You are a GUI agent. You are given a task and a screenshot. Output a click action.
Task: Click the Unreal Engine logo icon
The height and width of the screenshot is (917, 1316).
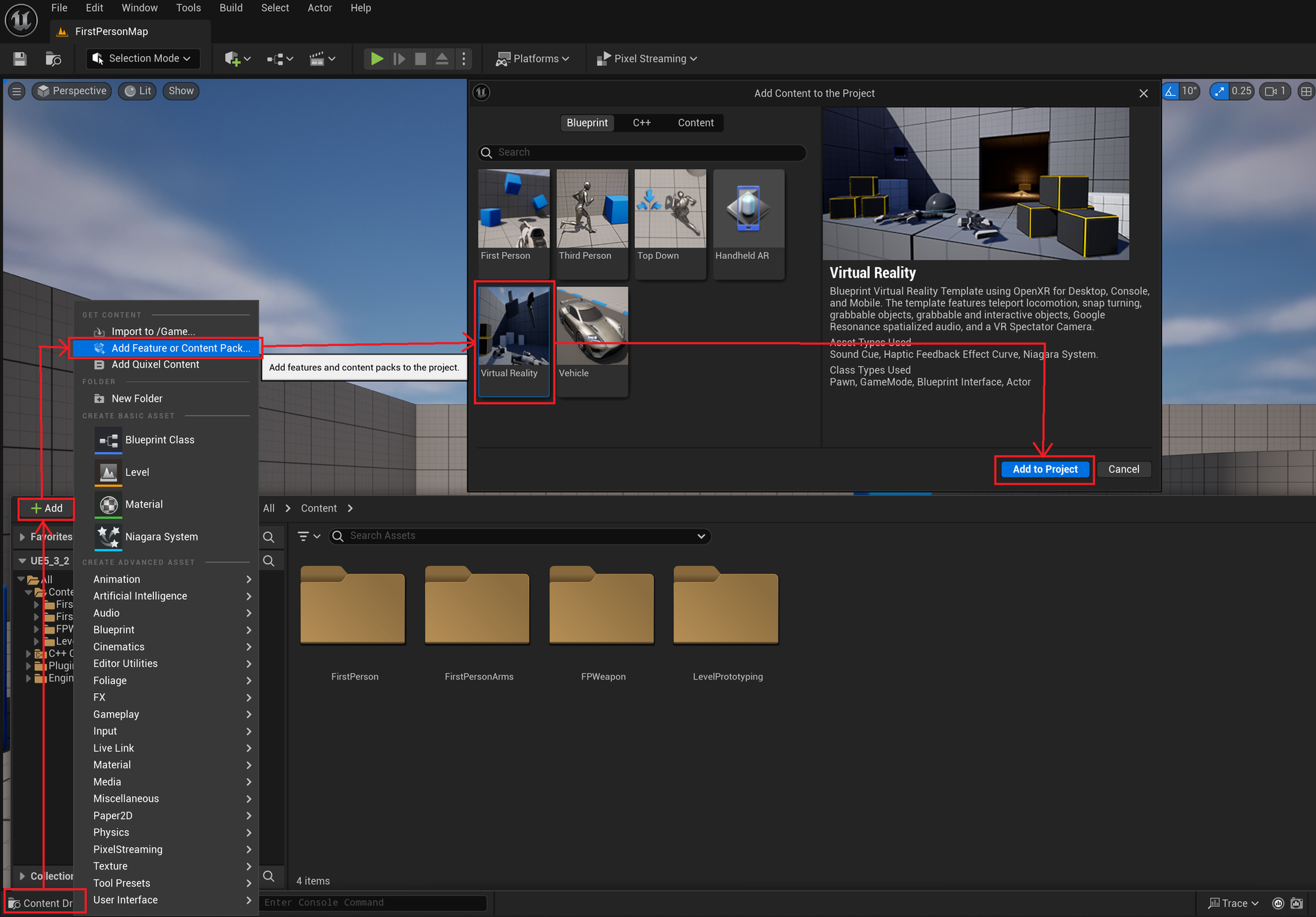coord(21,20)
